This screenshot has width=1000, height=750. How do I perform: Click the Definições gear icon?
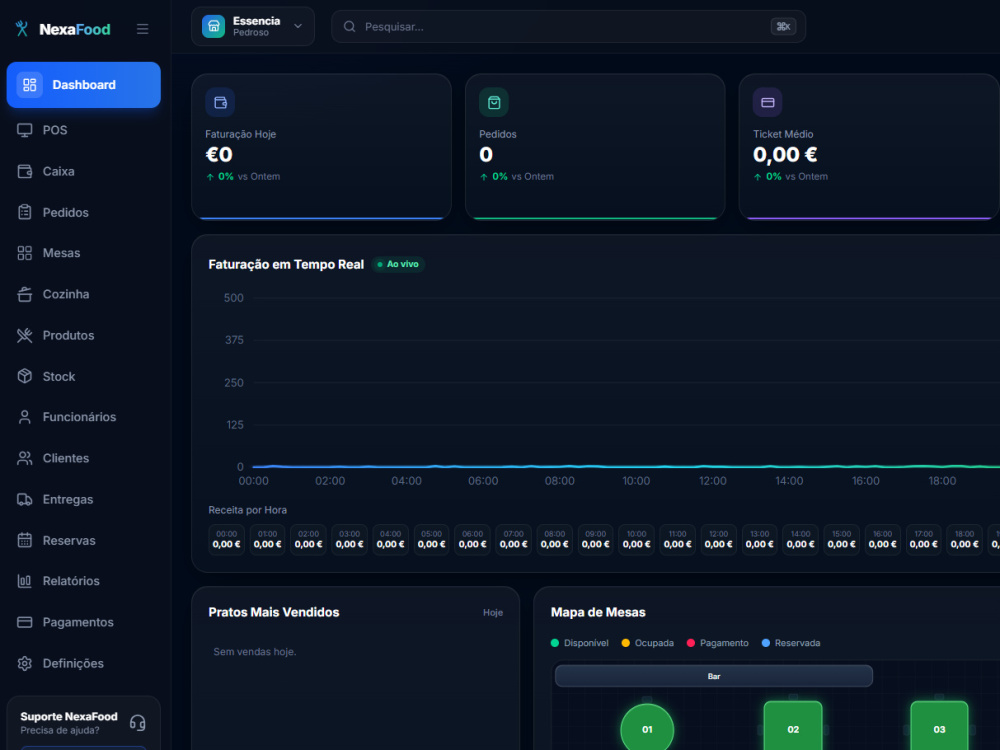pyautogui.click(x=25, y=663)
